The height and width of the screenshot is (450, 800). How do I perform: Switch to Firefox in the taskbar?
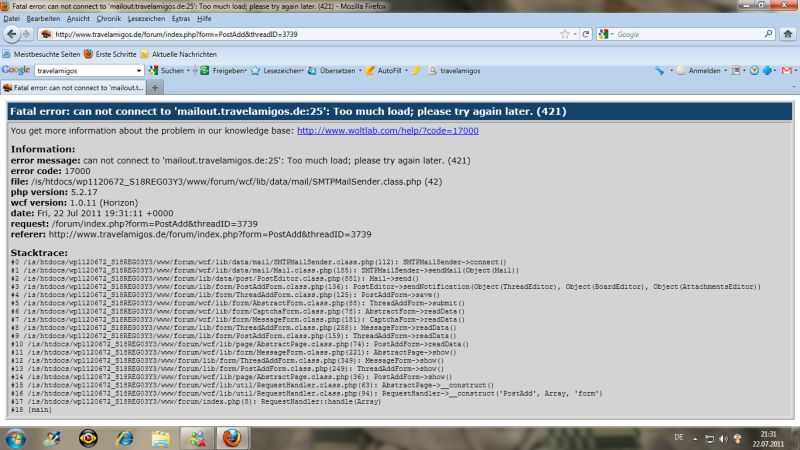coord(232,438)
